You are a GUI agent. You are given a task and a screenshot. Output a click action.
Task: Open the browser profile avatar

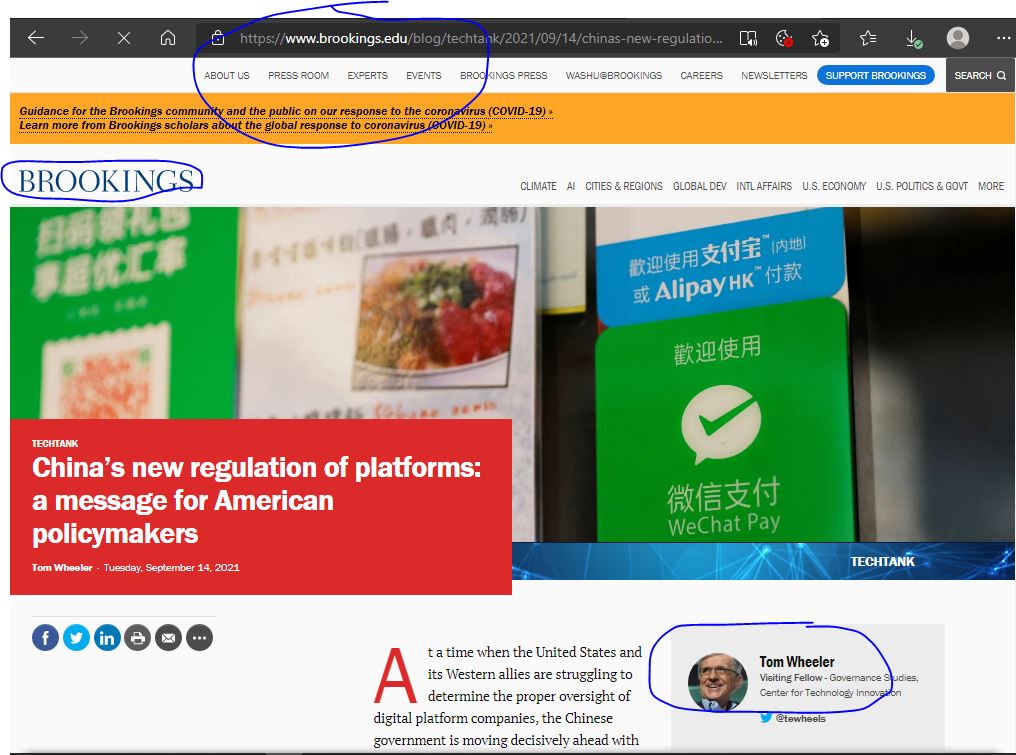(x=958, y=38)
